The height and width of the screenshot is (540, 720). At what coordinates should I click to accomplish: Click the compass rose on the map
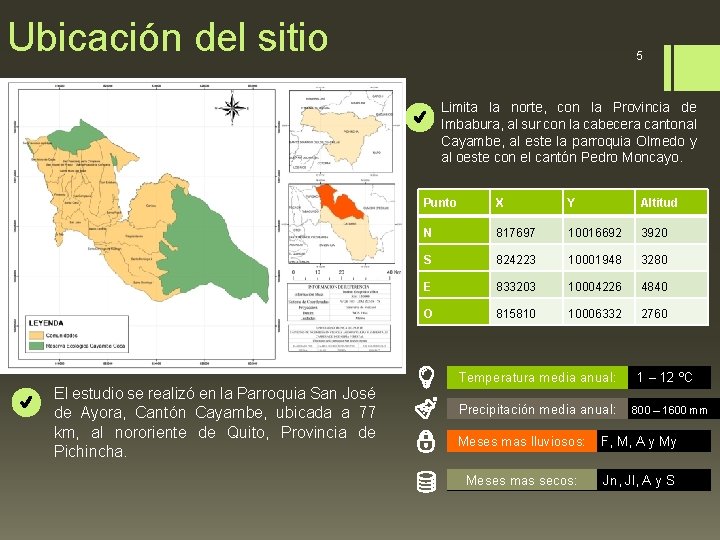tap(233, 109)
